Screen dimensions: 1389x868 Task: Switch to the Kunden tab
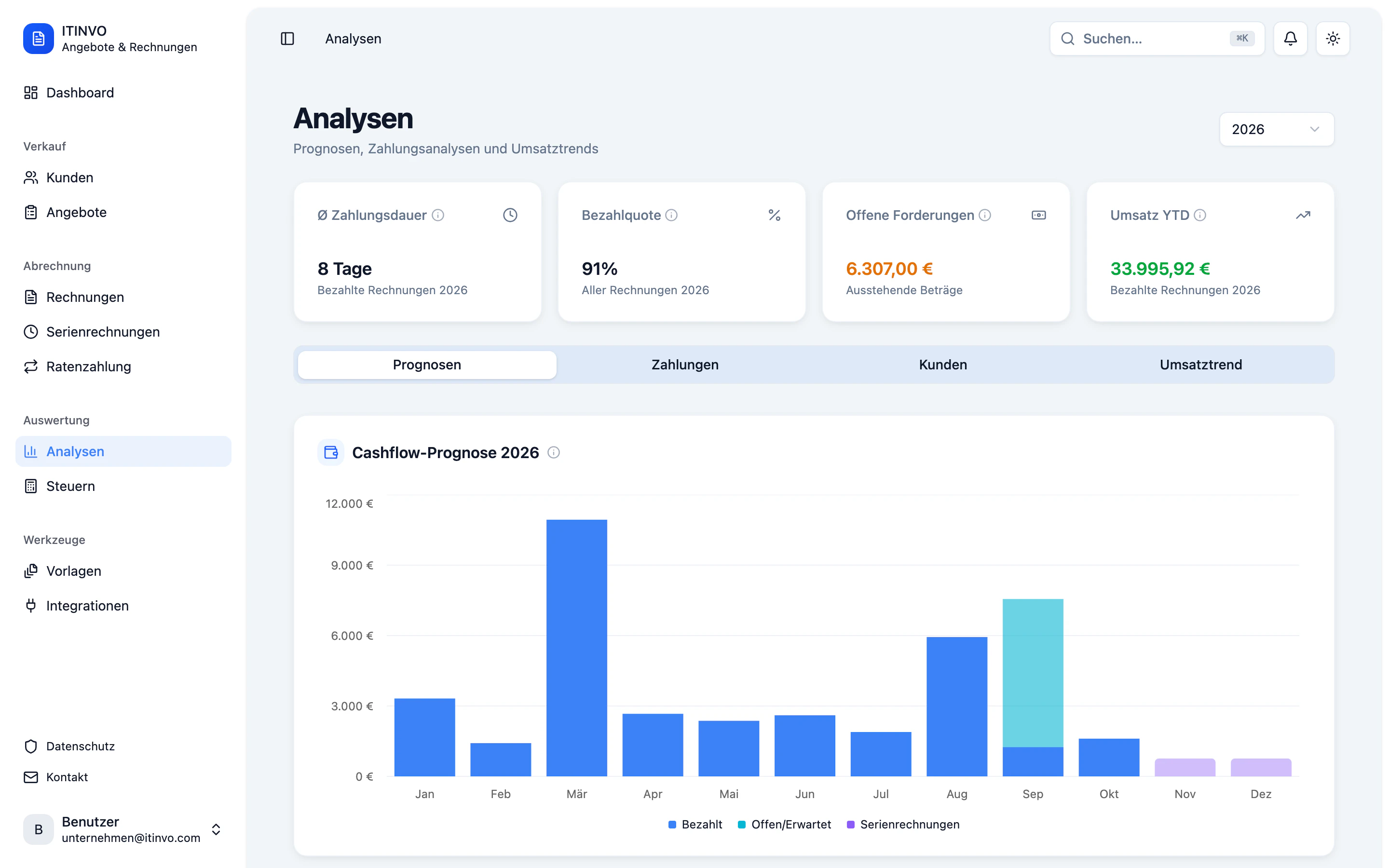[943, 365]
